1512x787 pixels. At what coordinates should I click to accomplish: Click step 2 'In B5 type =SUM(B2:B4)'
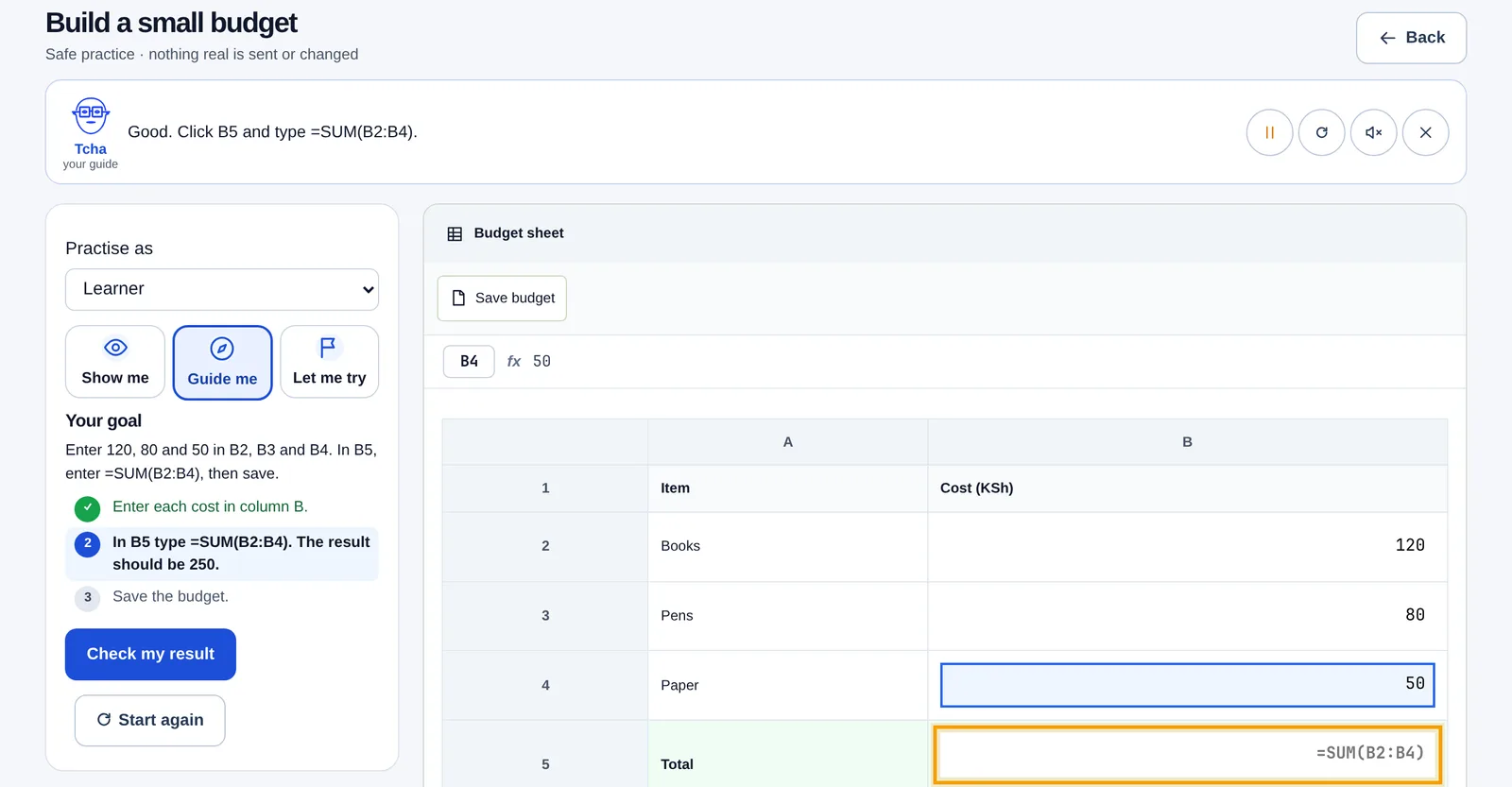222,554
